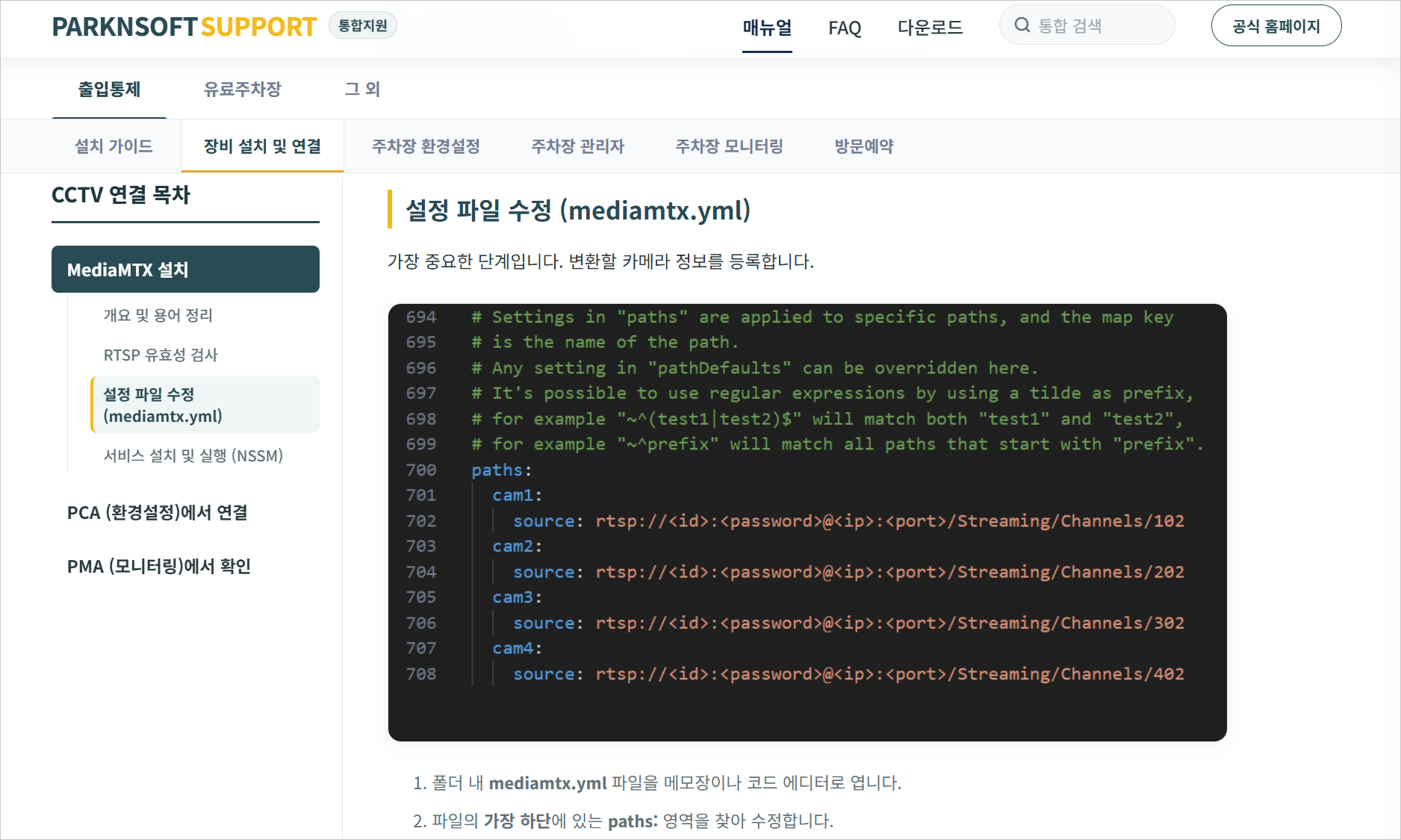The image size is (1401, 840).
Task: Switch to 장비 설치 및 연결 tab
Action: pyautogui.click(x=262, y=146)
